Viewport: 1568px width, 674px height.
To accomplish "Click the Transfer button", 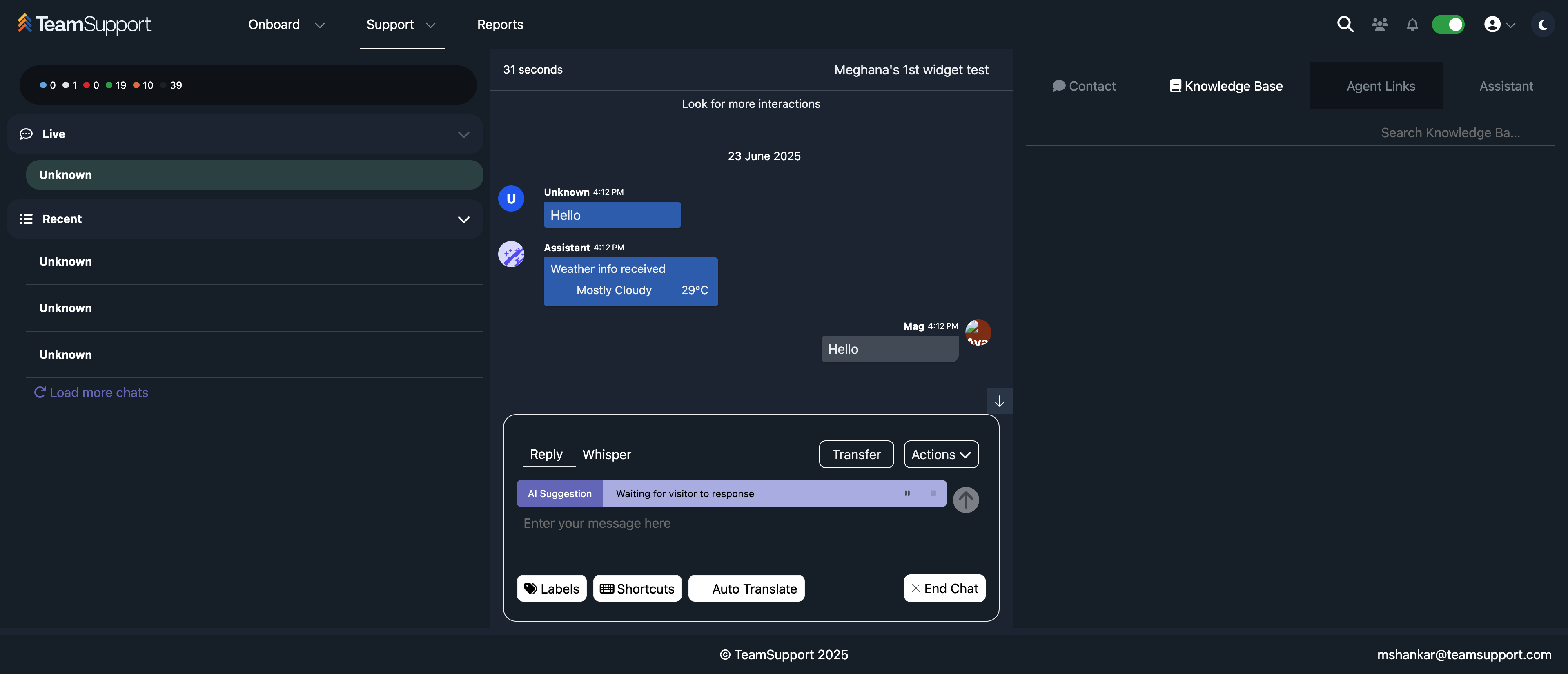I will [856, 454].
